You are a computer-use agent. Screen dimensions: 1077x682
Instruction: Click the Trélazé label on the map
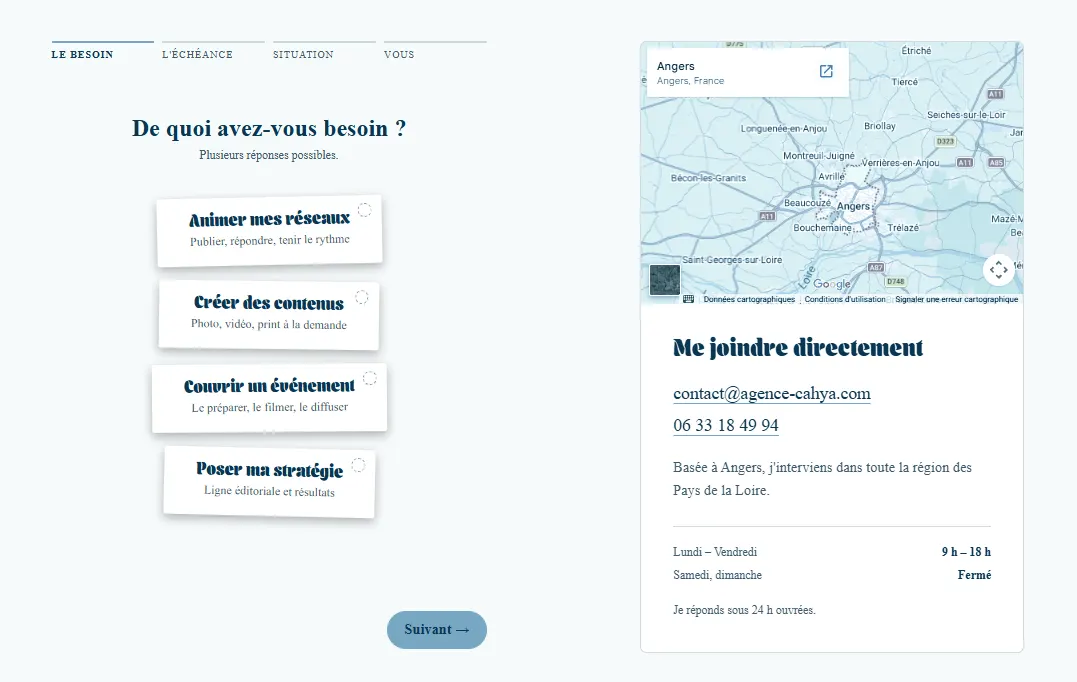(x=903, y=228)
